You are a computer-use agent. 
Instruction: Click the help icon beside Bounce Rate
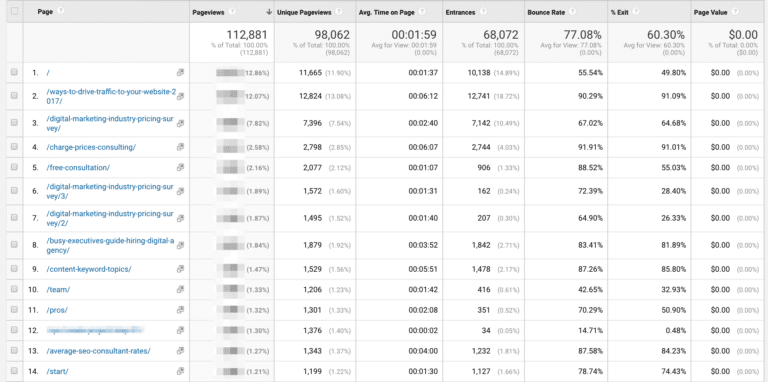click(574, 12)
